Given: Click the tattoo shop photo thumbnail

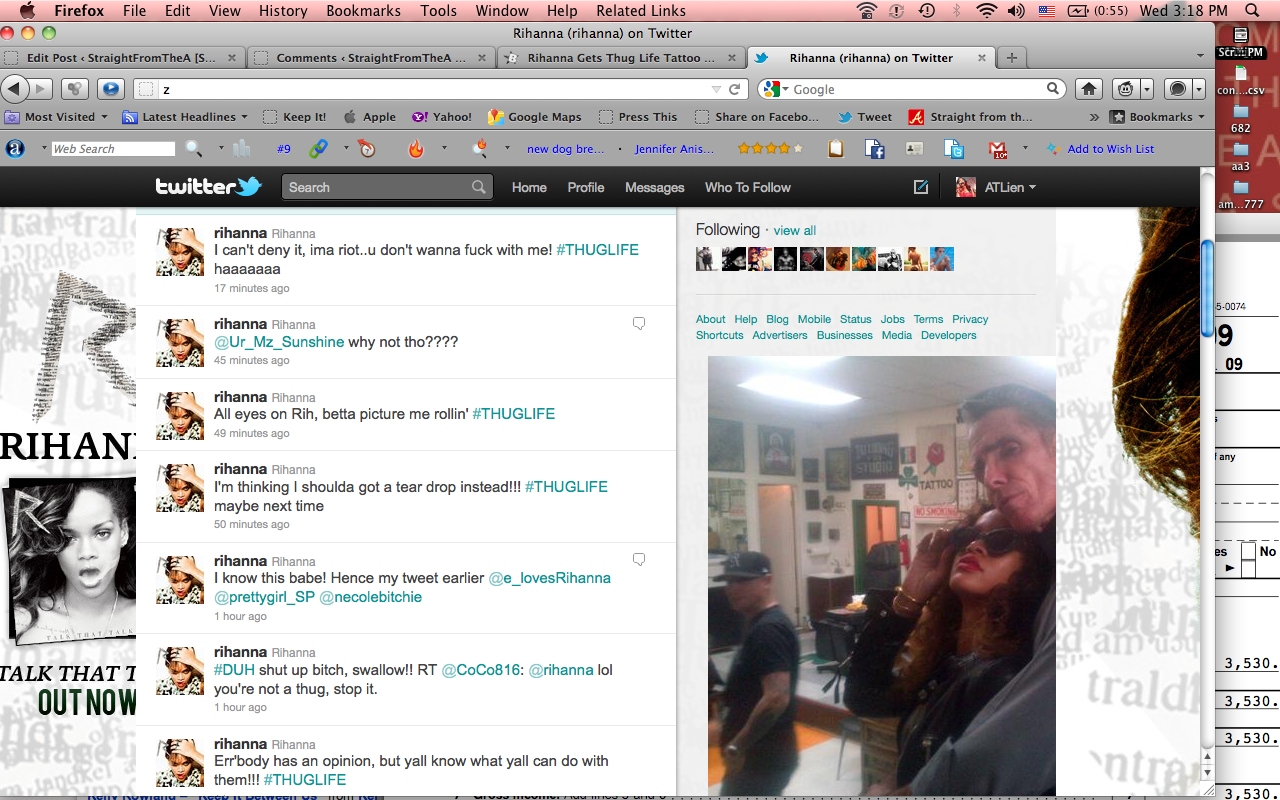Looking at the screenshot, I should point(881,575).
